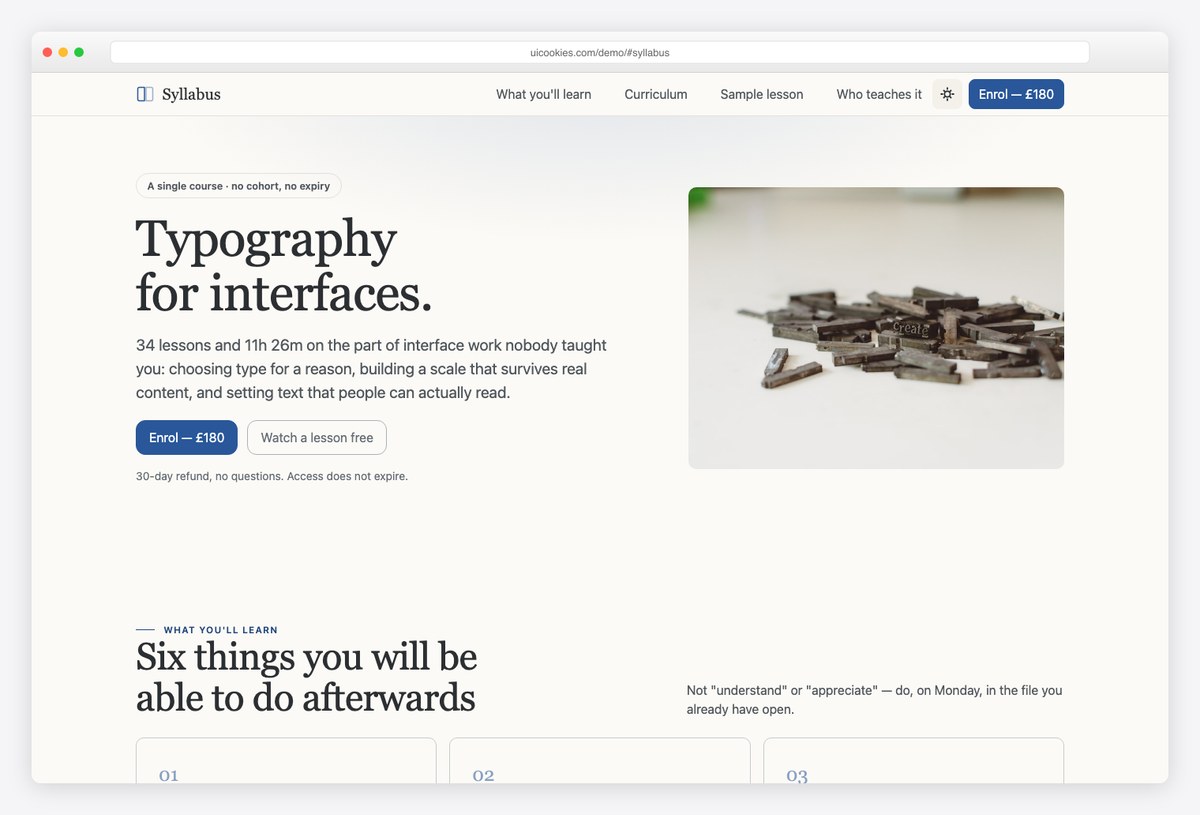The image size is (1200, 815).
Task: Click the card numbered 01
Action: 286,761
